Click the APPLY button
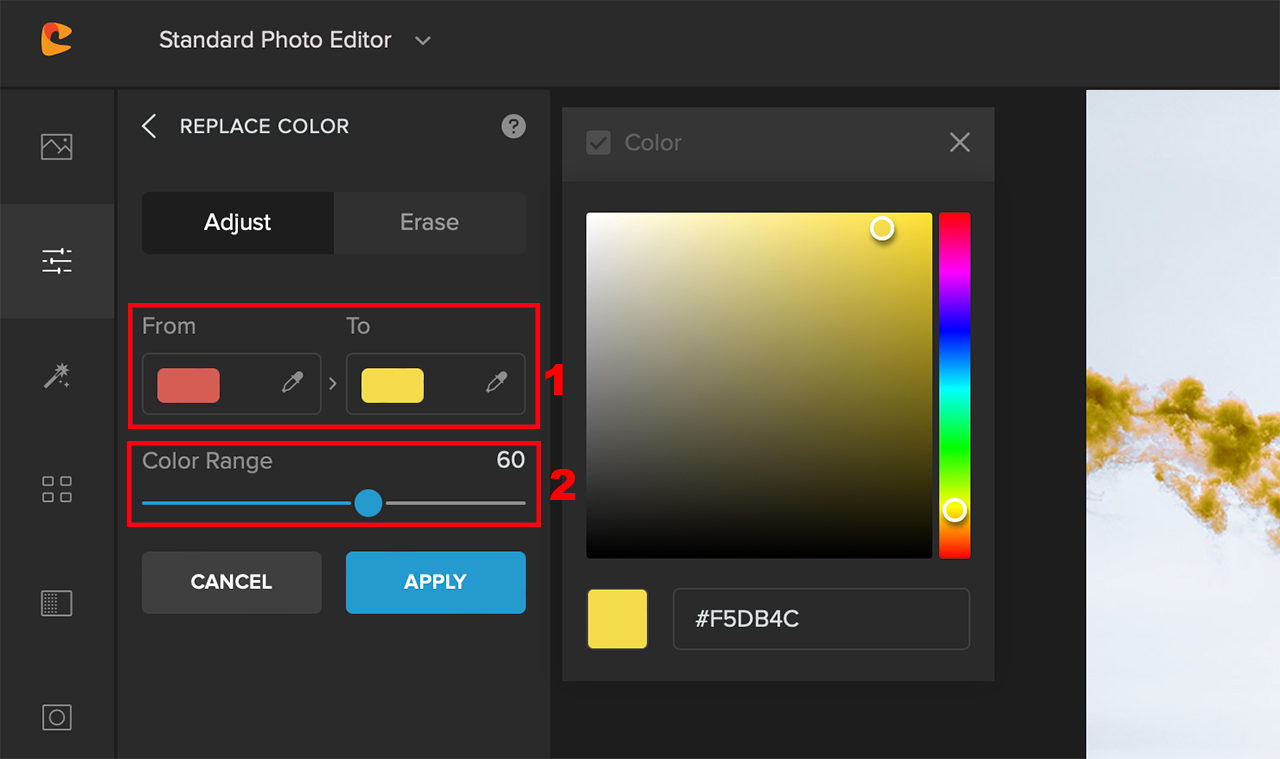 (435, 582)
